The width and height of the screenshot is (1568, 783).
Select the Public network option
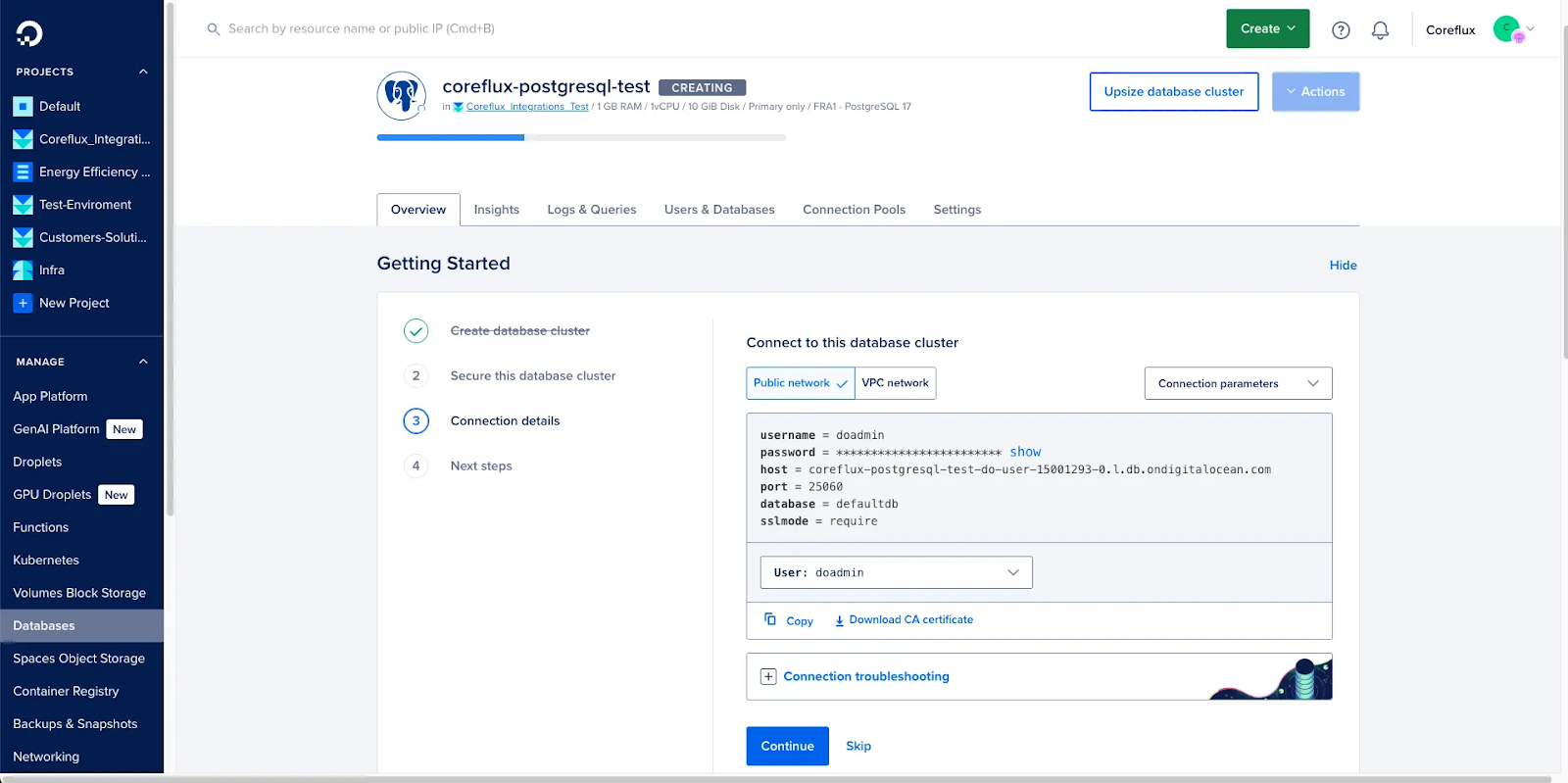click(801, 383)
